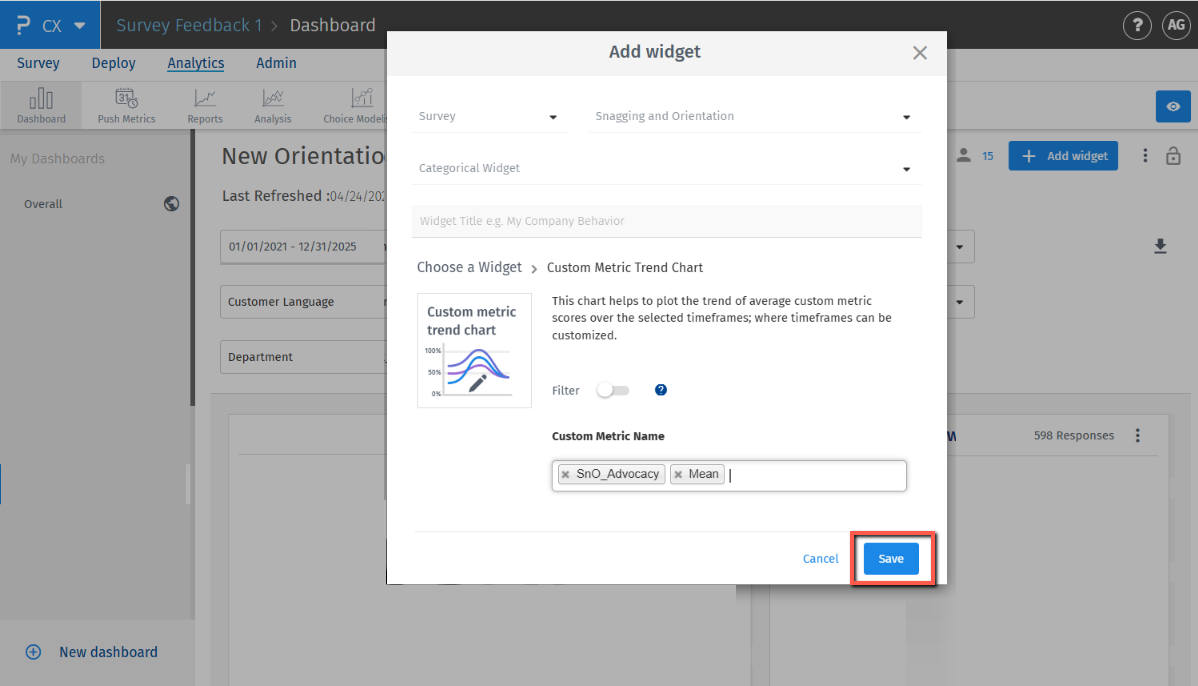Toggle the dashboard preview eye button
The width and height of the screenshot is (1198, 686).
[x=1173, y=107]
